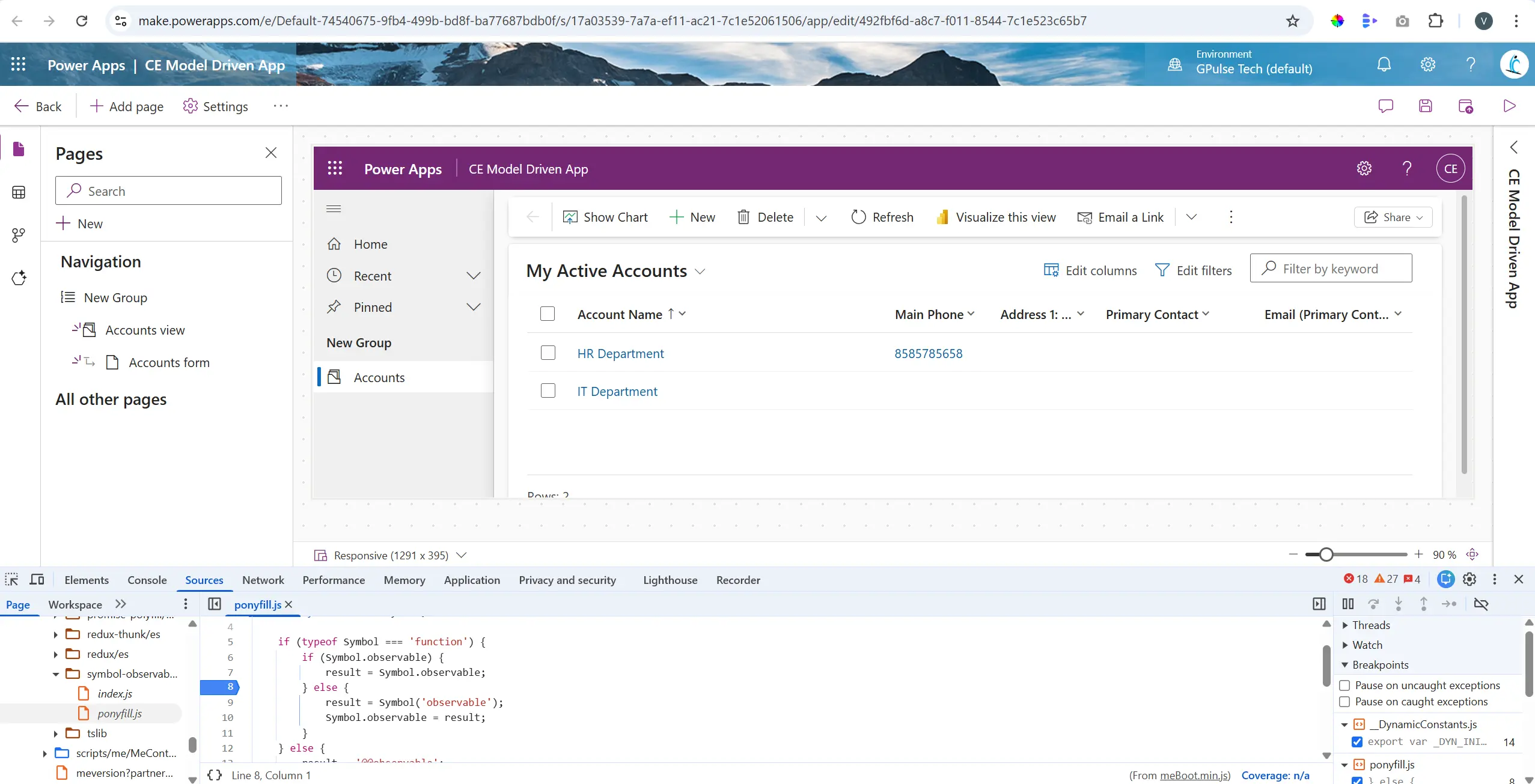Toggle the DevTools navigator sidebar icon
This screenshot has height=784, width=1535.
click(215, 604)
